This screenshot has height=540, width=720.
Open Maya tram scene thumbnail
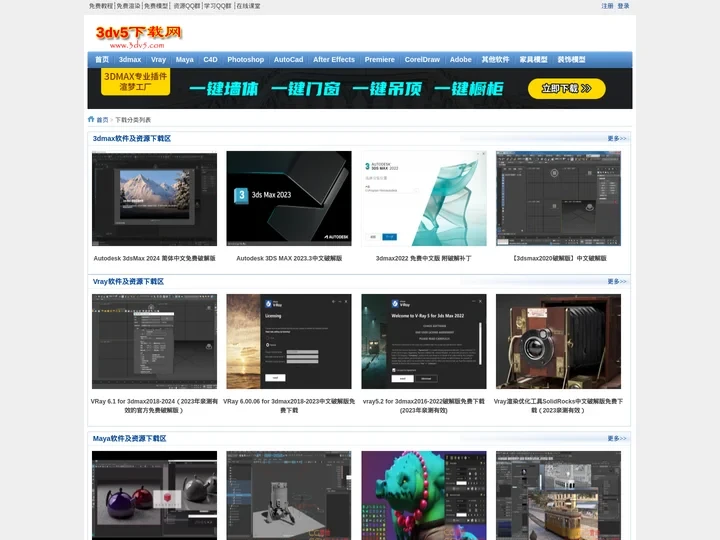point(558,495)
